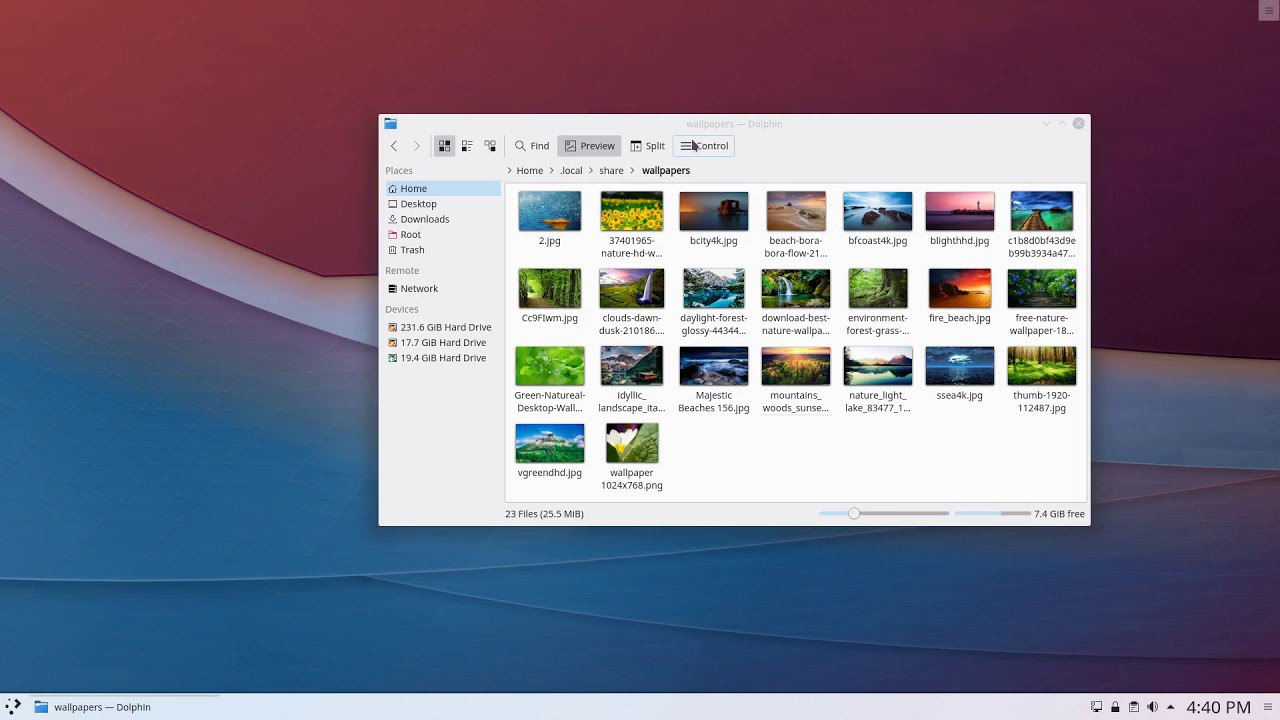Select the 2.jpg thumbnail
The image size is (1280, 720).
[550, 211]
